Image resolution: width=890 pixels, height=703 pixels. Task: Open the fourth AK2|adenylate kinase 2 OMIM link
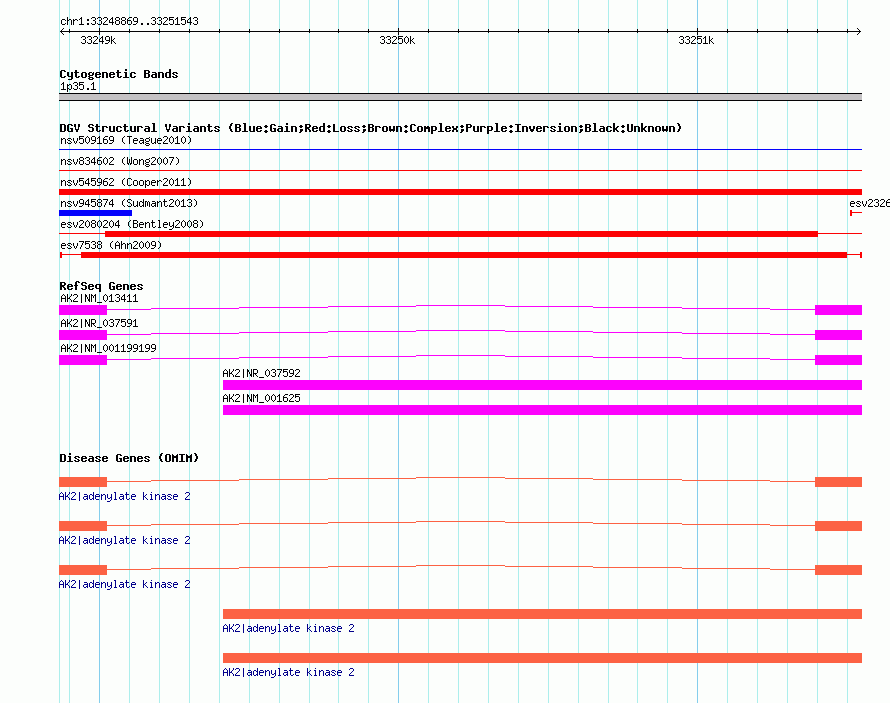[x=288, y=629]
